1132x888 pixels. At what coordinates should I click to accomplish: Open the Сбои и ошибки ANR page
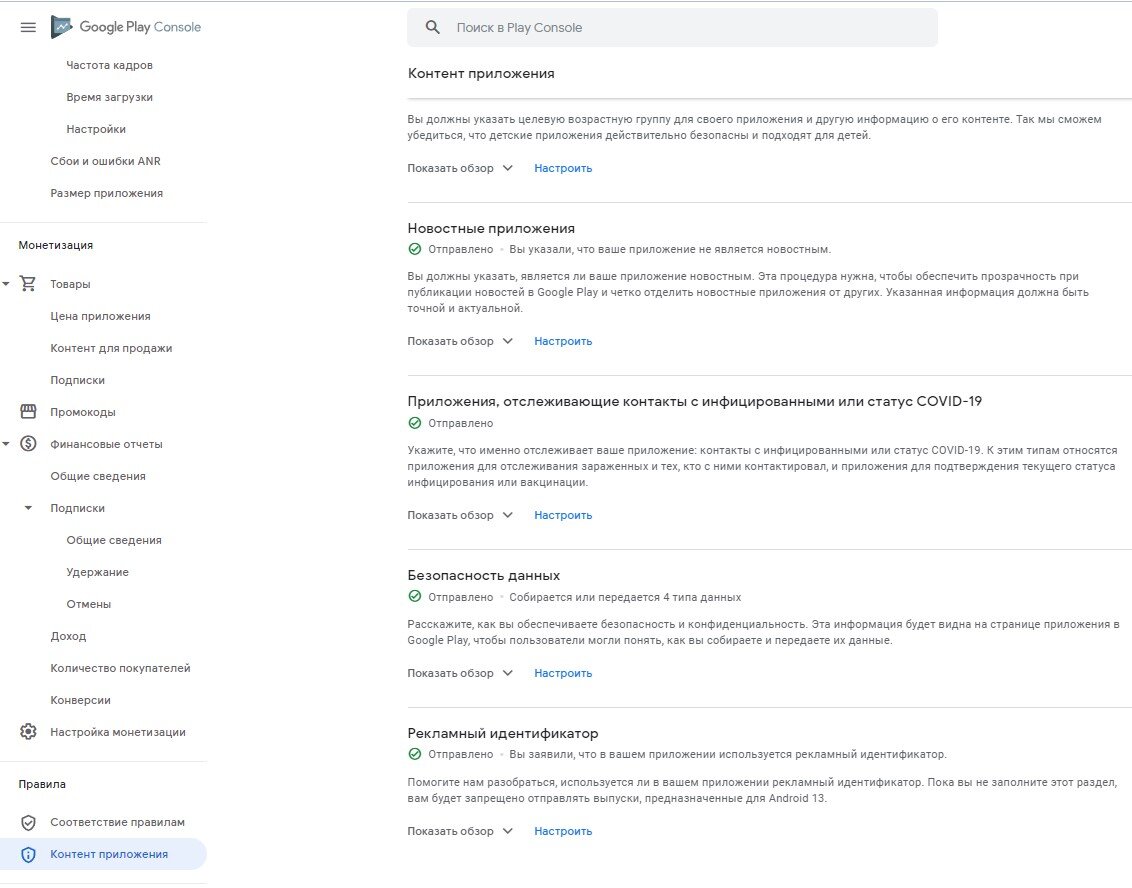click(x=105, y=160)
